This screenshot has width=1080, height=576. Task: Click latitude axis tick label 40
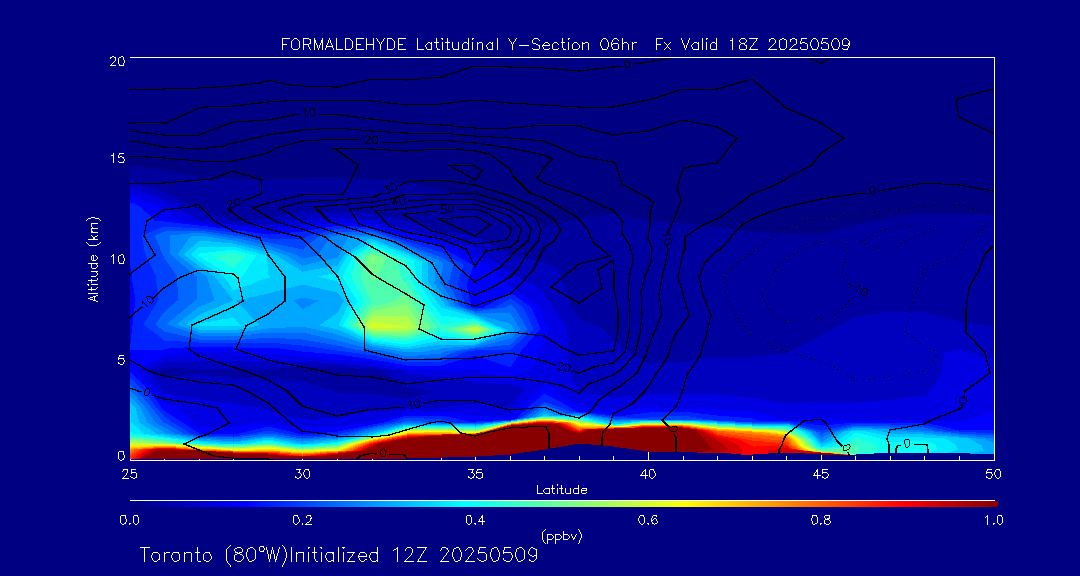(x=647, y=473)
